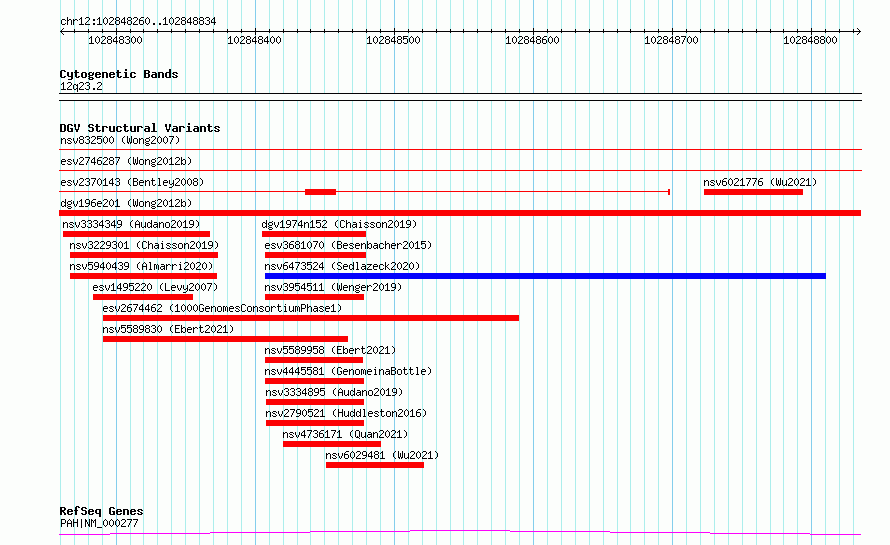
Task: Select the esv2370143 (Bentley2008) label
Action: point(132,182)
